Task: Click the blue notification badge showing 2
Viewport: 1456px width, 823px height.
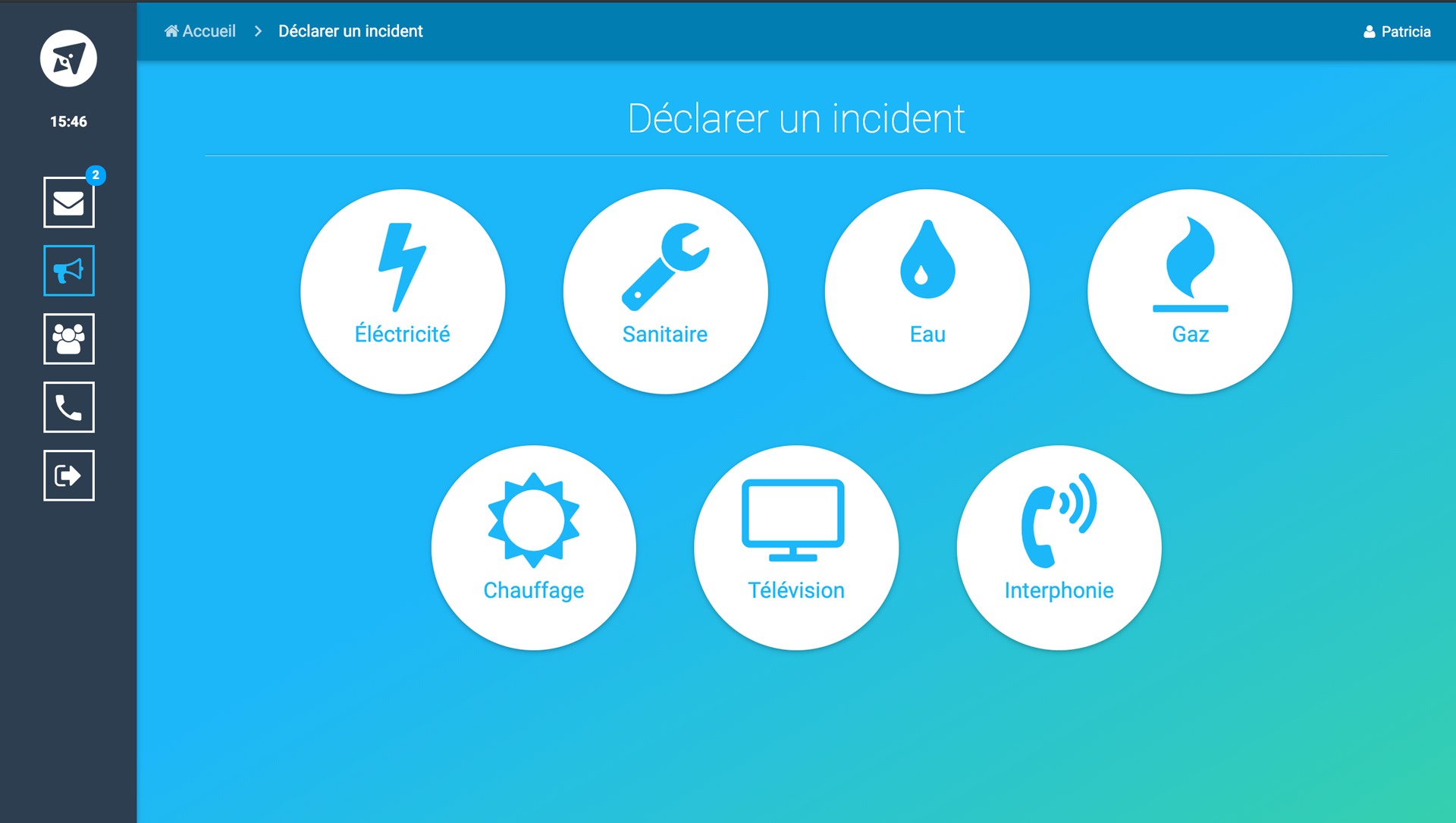Action: click(x=96, y=175)
